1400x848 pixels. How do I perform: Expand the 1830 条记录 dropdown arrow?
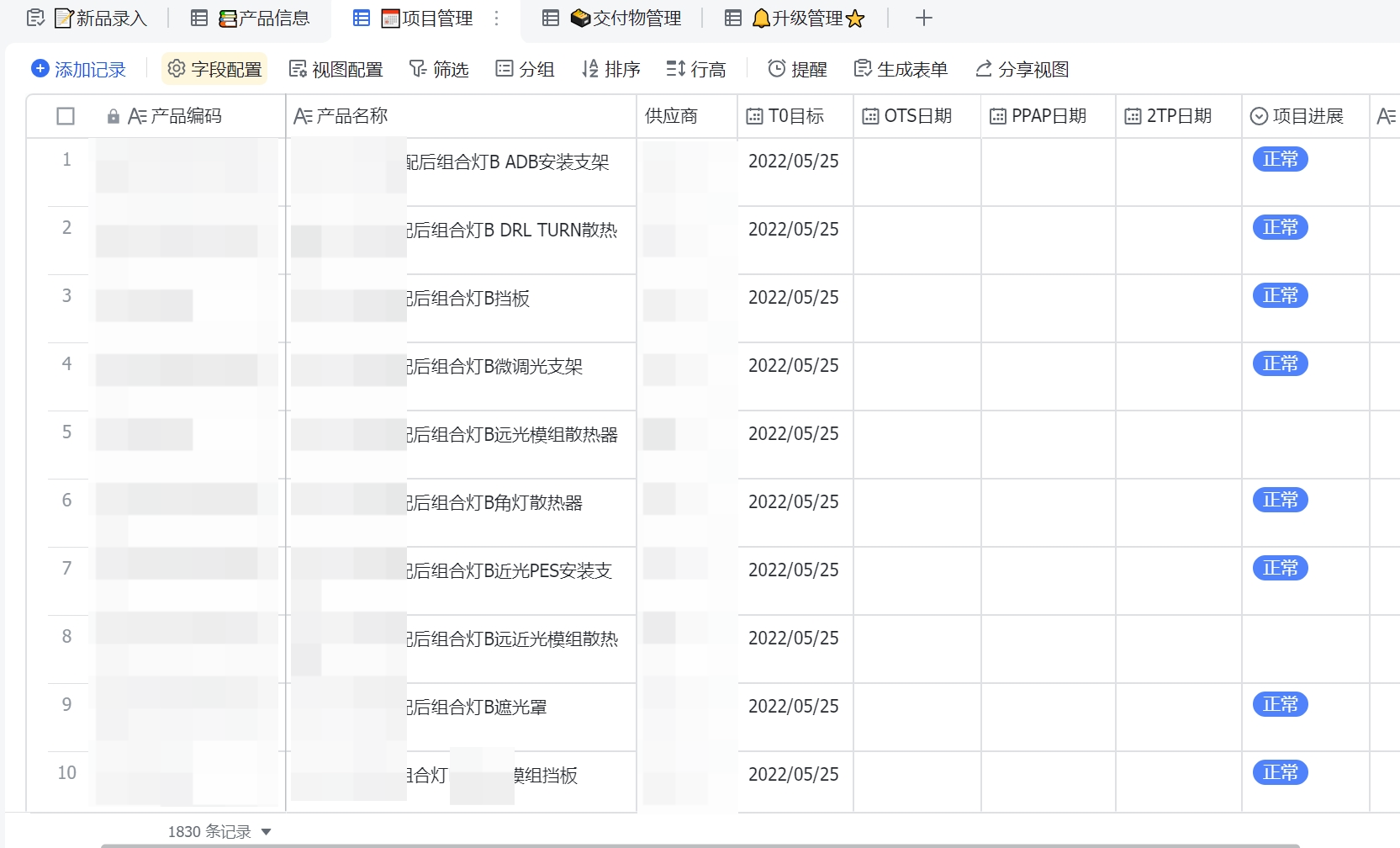pyautogui.click(x=267, y=832)
